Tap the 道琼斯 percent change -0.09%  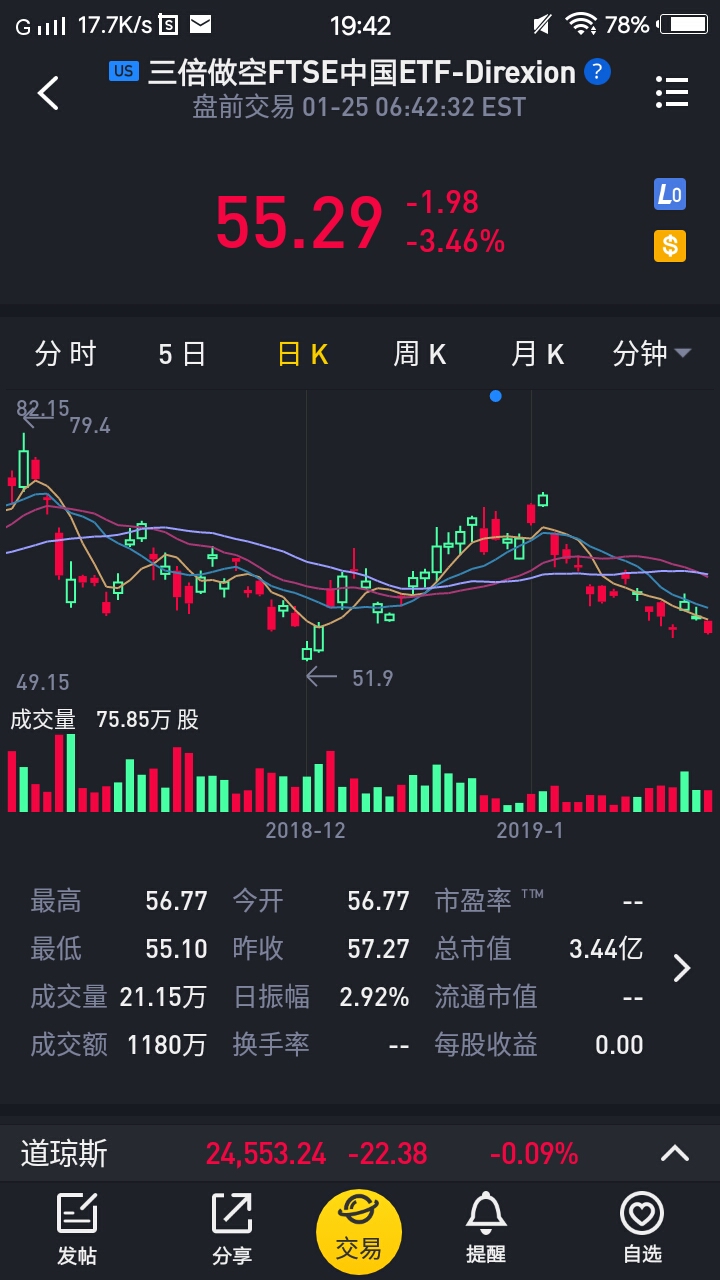(x=534, y=1154)
